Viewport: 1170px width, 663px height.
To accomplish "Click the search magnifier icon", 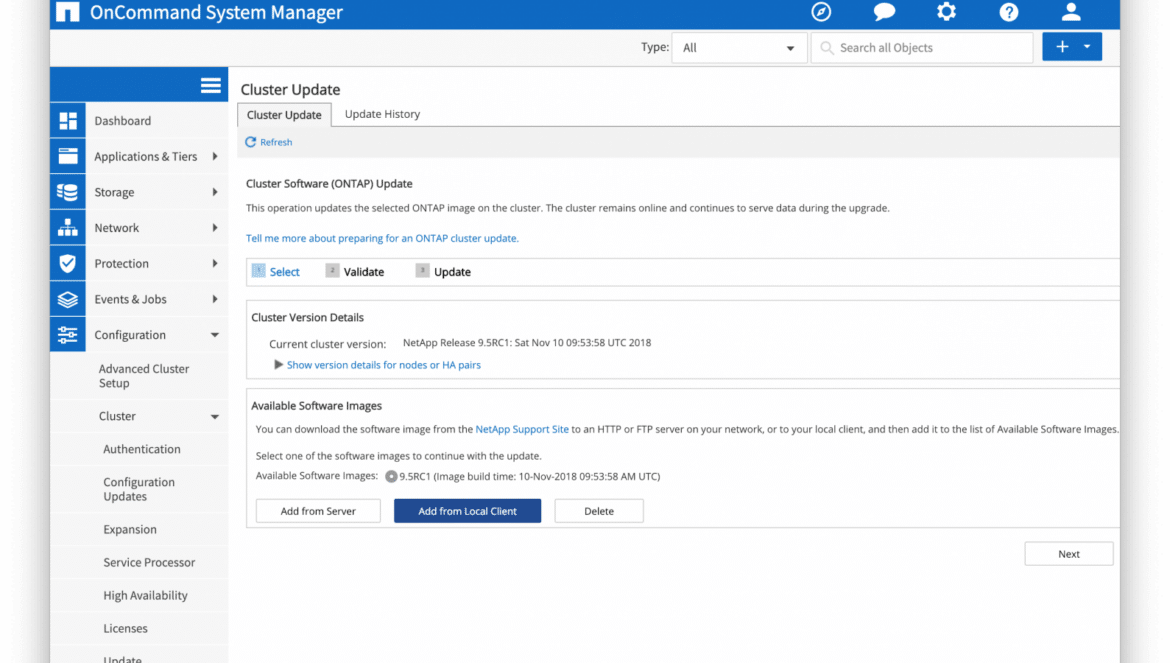I will 827,48.
